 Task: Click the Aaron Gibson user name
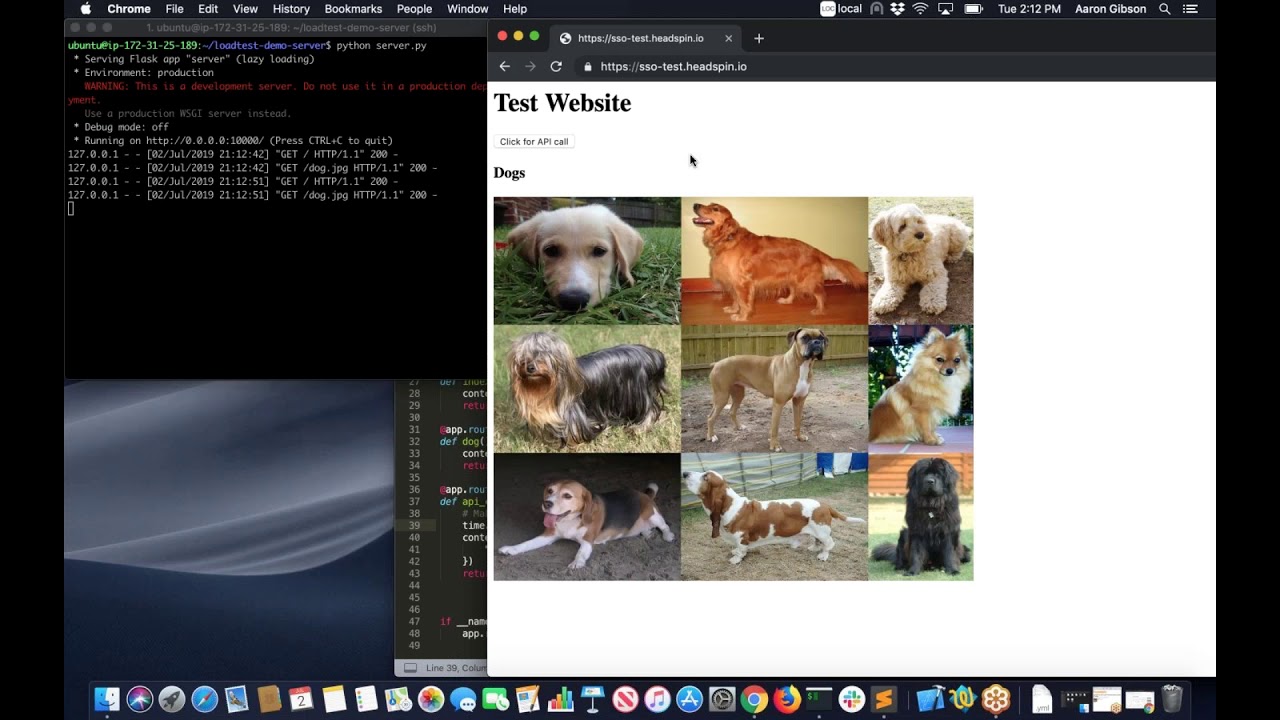click(1110, 9)
